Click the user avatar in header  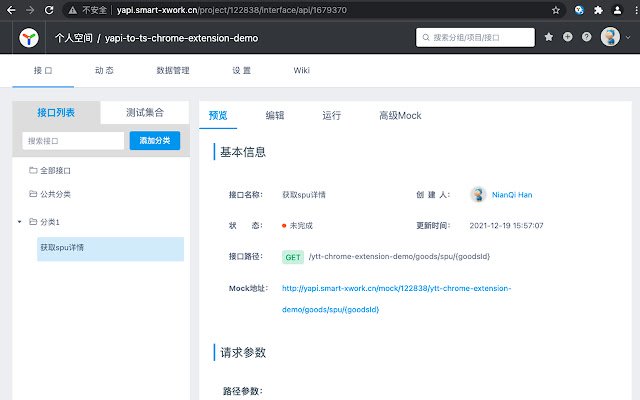coord(609,38)
